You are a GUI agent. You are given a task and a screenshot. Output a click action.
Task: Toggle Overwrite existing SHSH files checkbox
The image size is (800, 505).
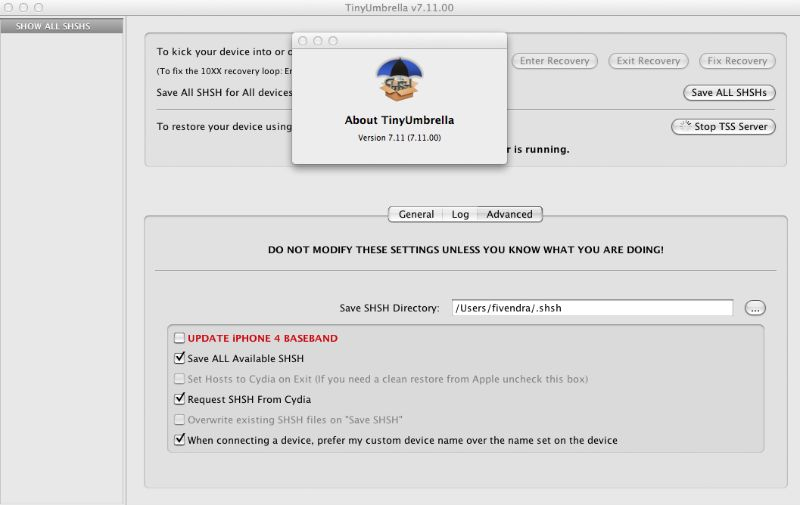pyautogui.click(x=179, y=419)
